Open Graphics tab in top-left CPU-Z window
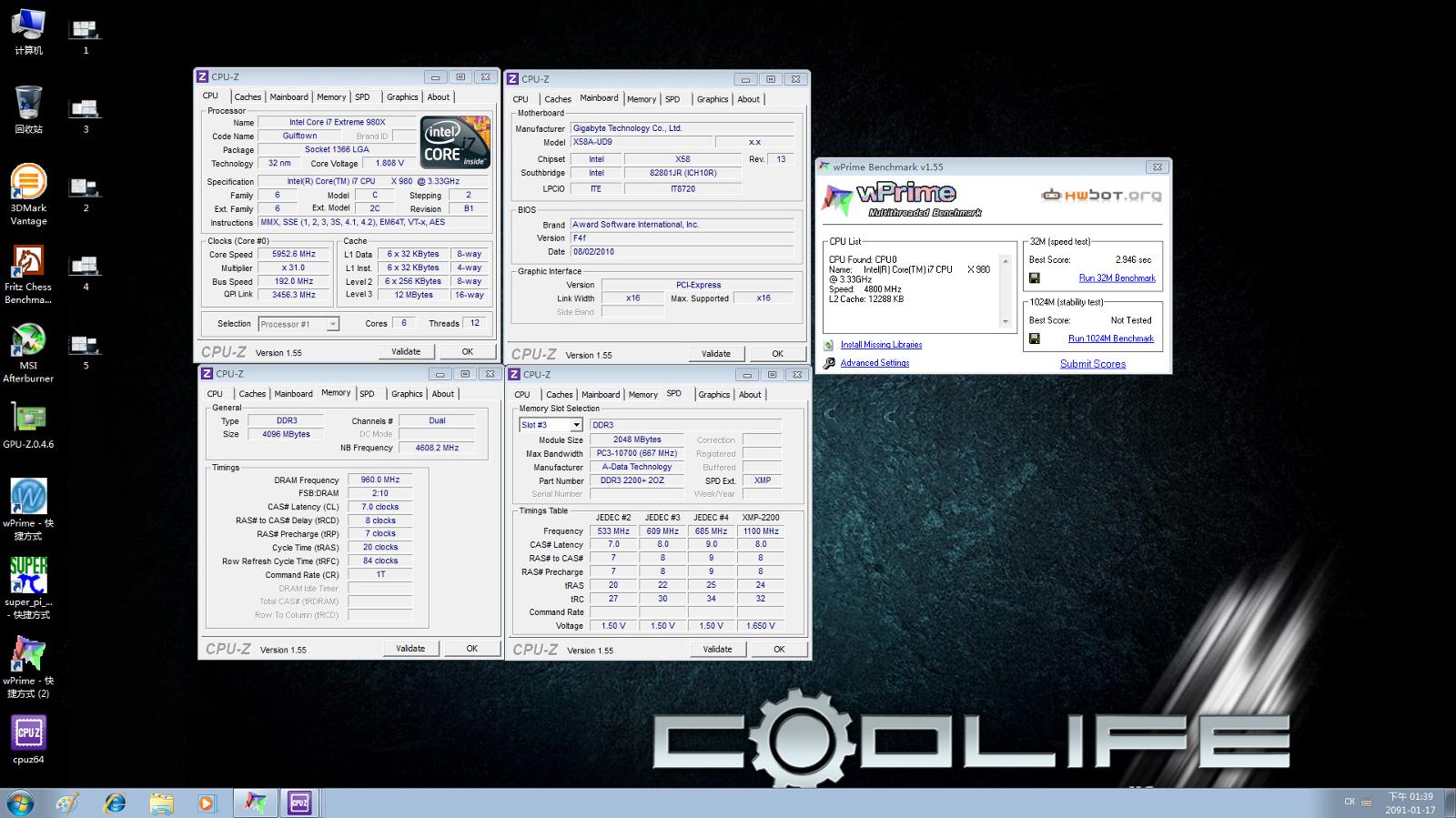This screenshot has width=1456, height=818. click(x=402, y=97)
